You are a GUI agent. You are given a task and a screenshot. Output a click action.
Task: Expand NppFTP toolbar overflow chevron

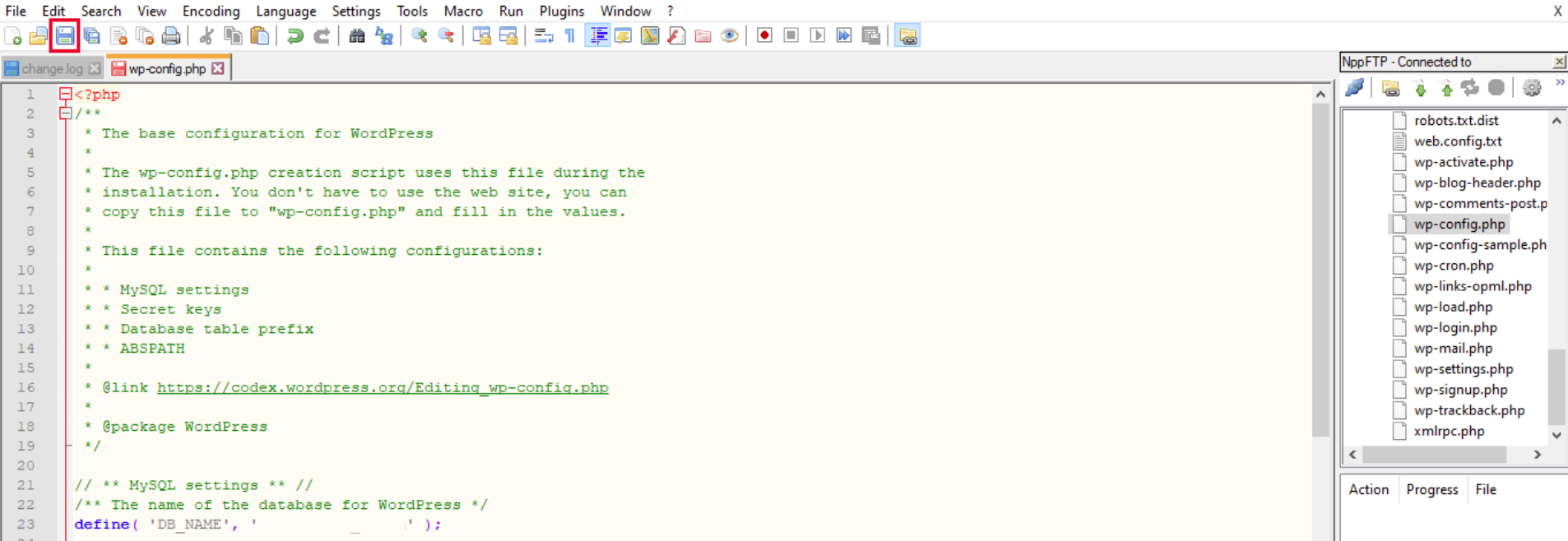pyautogui.click(x=1559, y=84)
